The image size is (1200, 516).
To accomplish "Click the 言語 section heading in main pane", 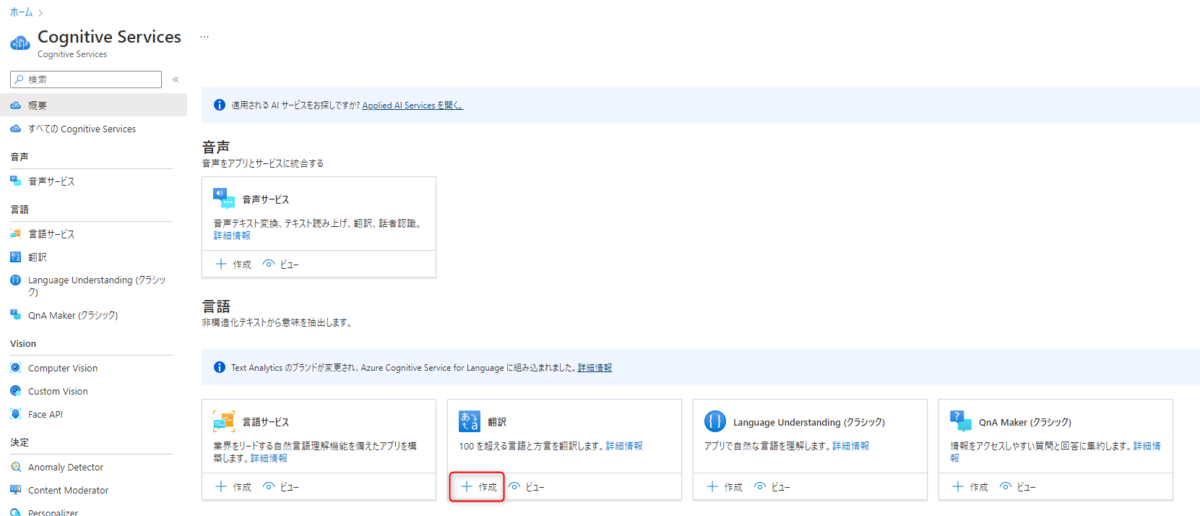I will pyautogui.click(x=216, y=306).
